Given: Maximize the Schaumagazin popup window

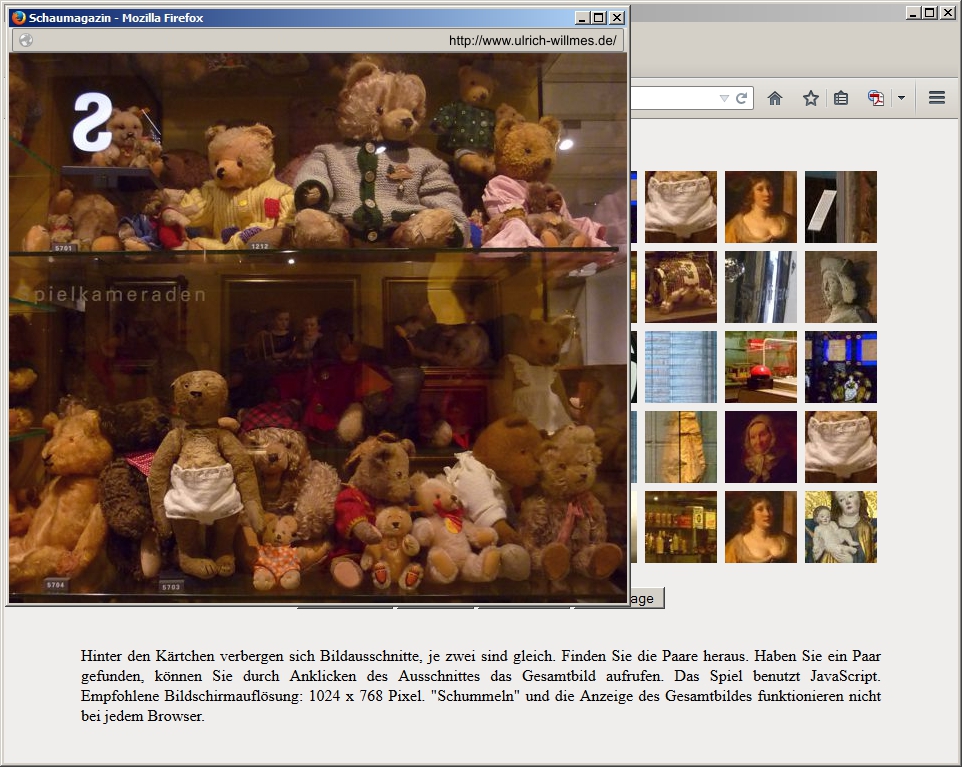Looking at the screenshot, I should point(599,17).
